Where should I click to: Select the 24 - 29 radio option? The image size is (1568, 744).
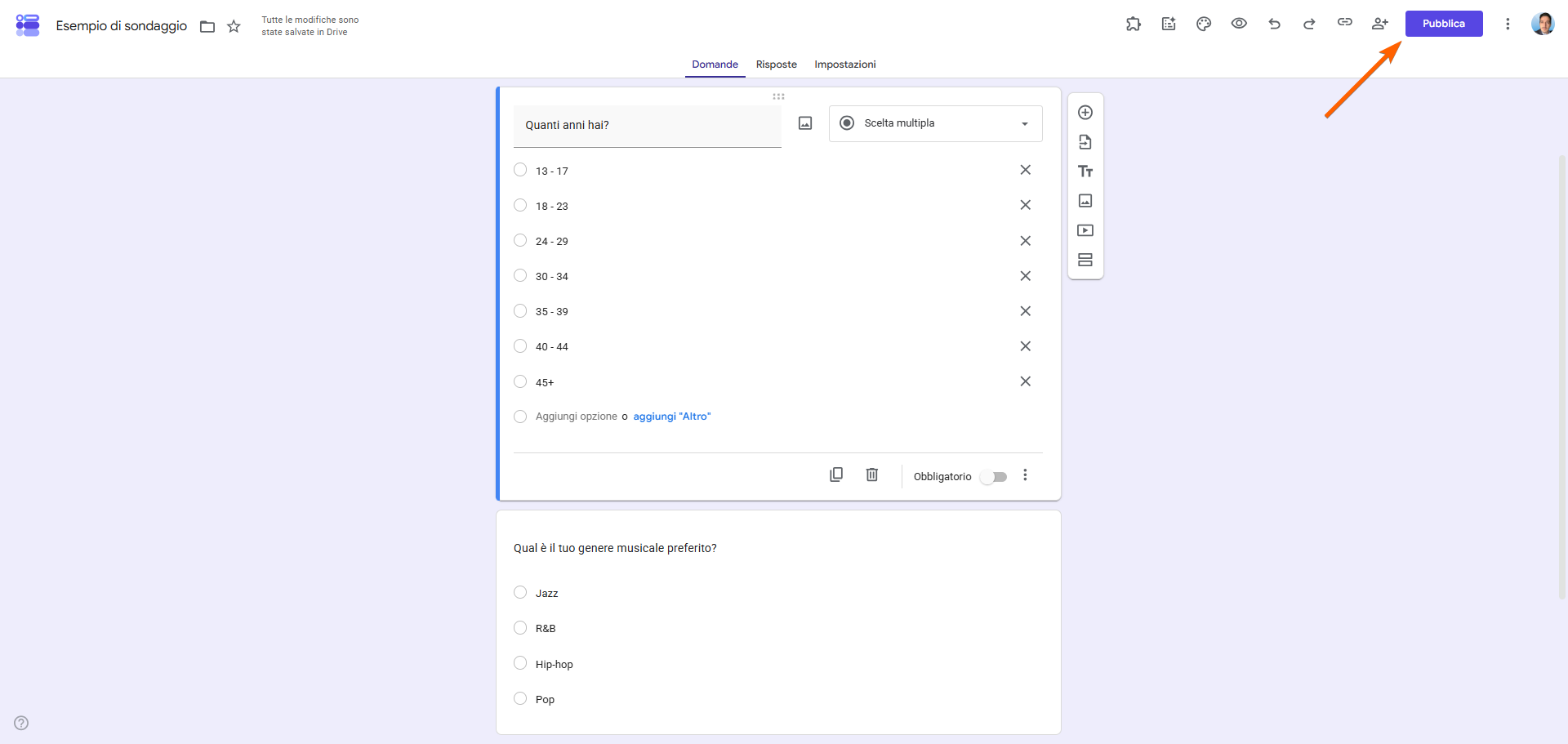520,240
